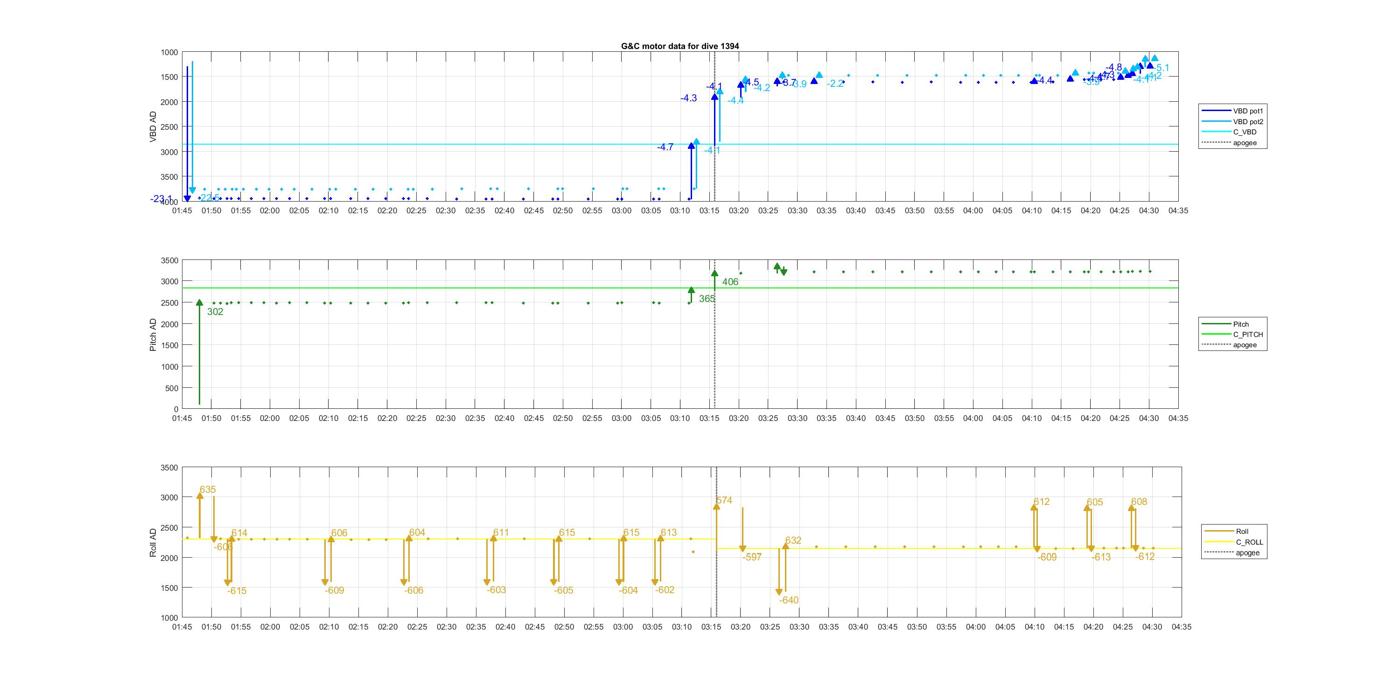
Task: Click the '-603' roll move label
Action: (x=496, y=590)
